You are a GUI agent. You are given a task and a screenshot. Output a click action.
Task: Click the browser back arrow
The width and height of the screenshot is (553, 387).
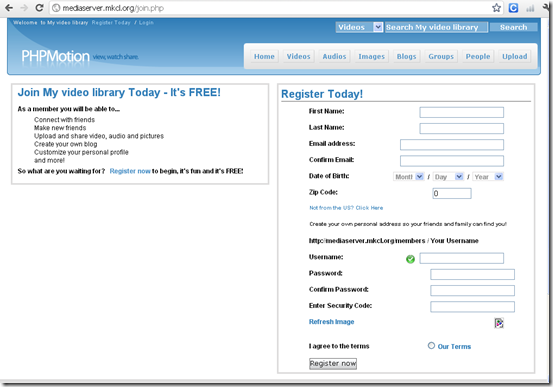9,8
